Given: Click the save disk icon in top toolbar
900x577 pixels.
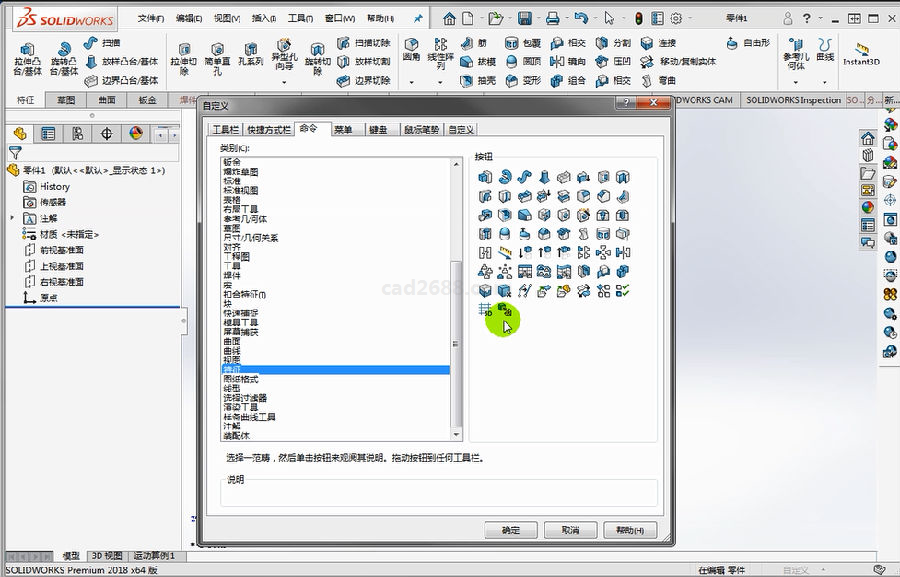Looking at the screenshot, I should tap(525, 18).
